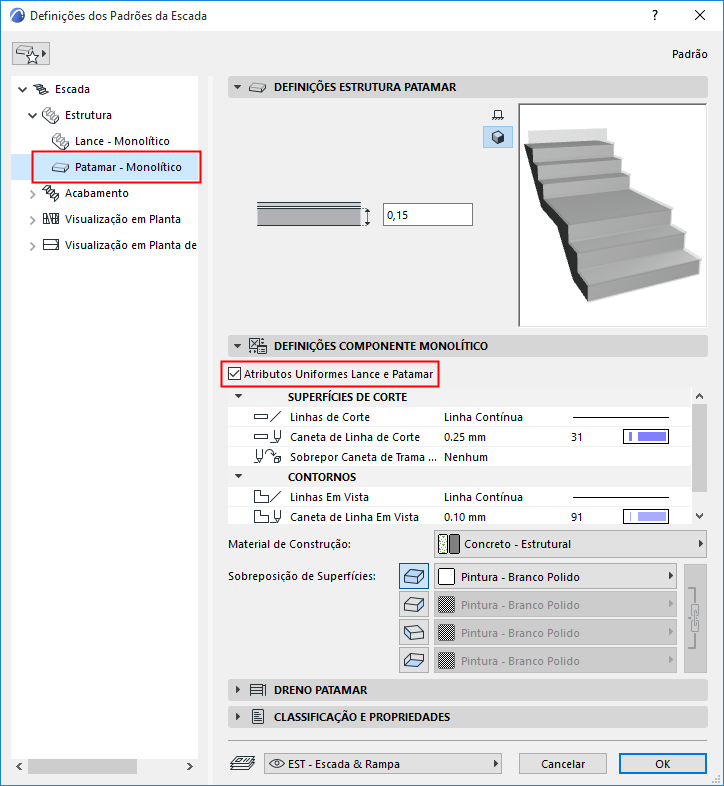Close the dialog with X button
This screenshot has width=724, height=786.
(700, 16)
